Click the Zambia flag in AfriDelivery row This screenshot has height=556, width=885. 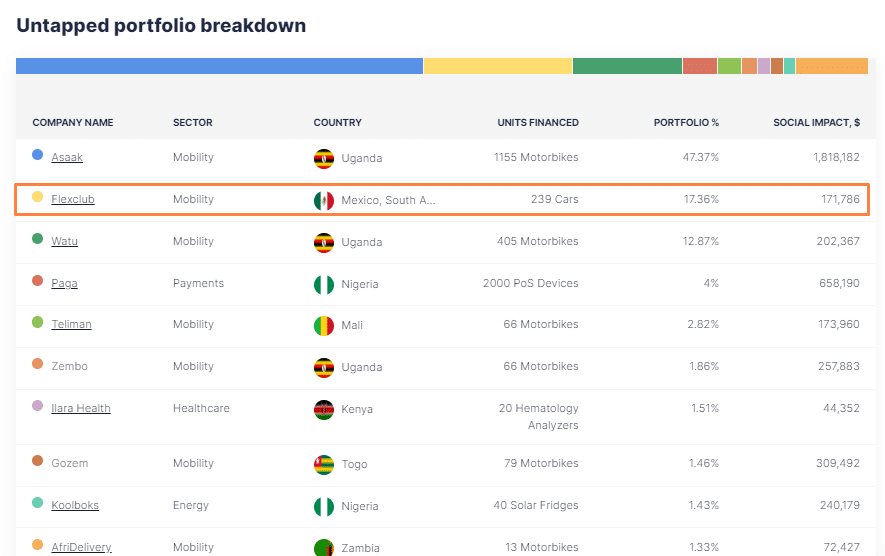tap(324, 548)
